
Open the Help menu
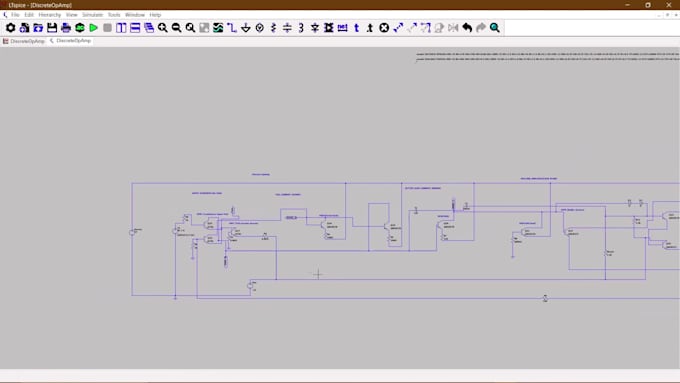[155, 15]
